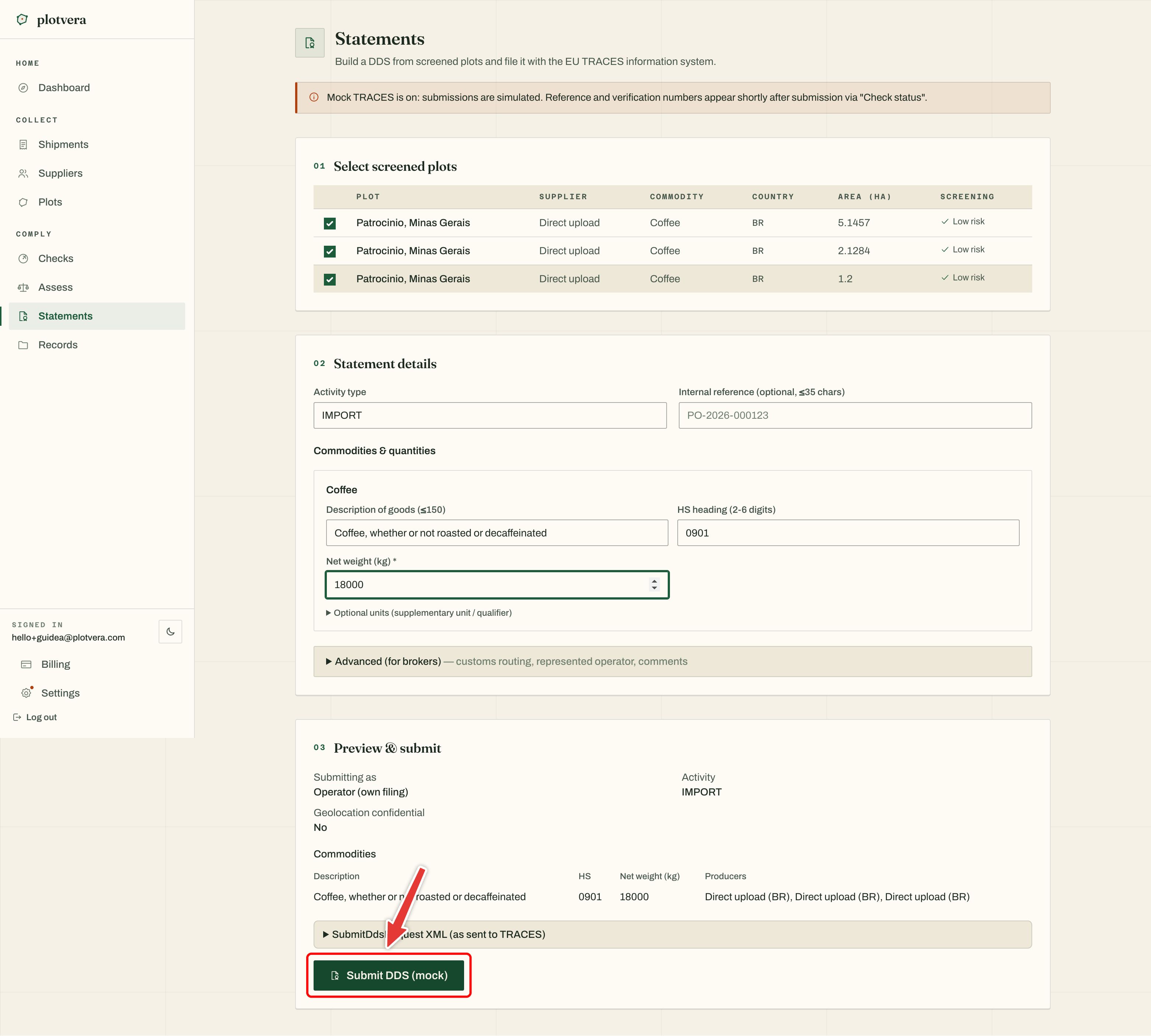Open the Activity type IMPORT dropdown
The image size is (1151, 1036).
490,415
